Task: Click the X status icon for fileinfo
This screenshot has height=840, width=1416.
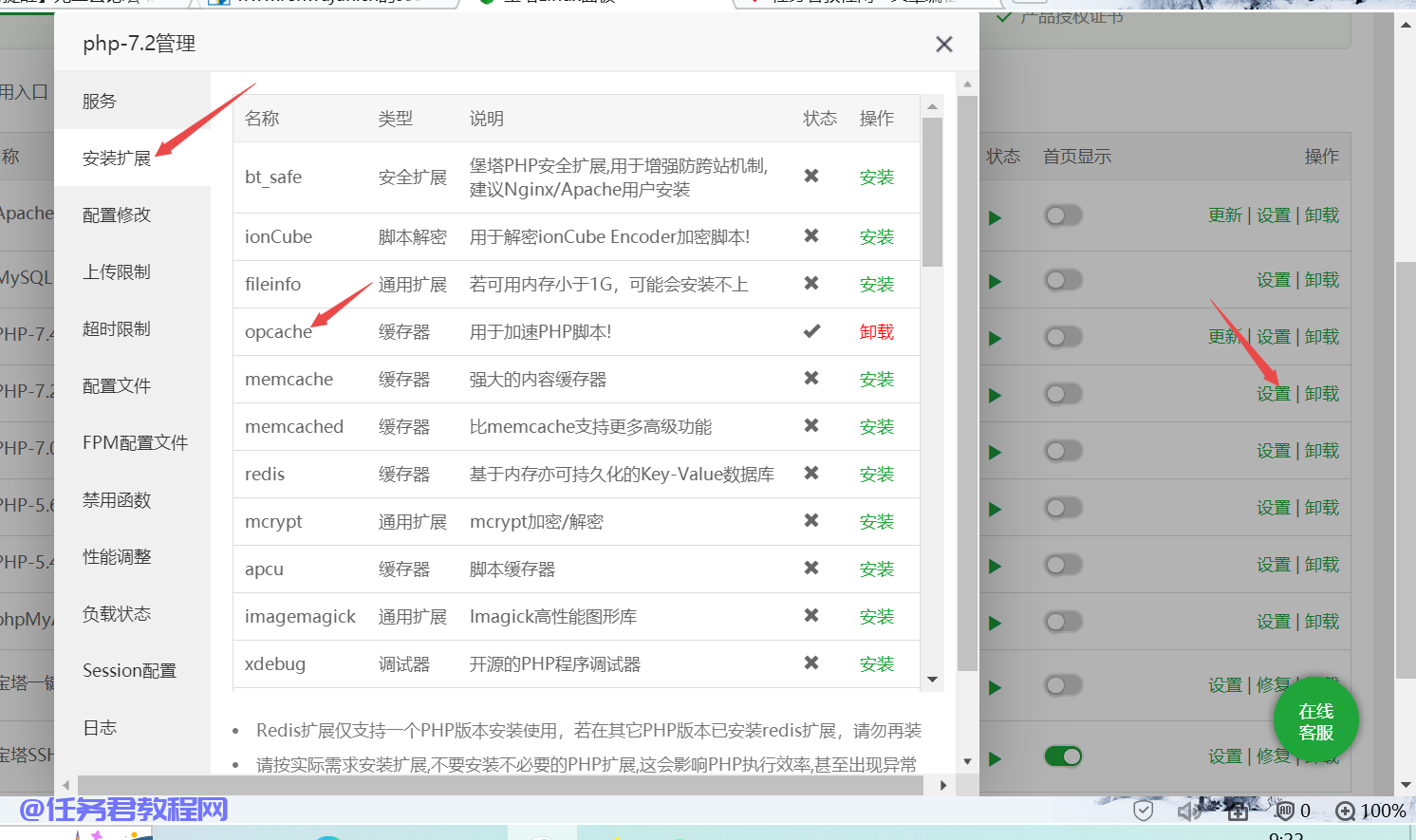Action: pos(811,283)
